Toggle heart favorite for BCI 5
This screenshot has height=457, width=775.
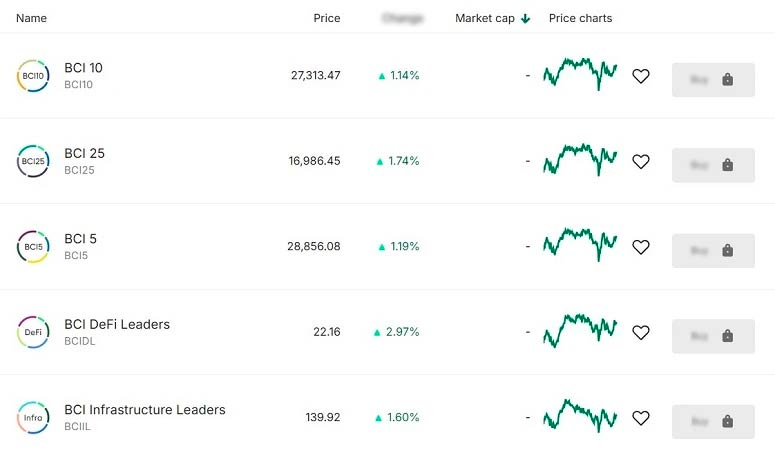[x=641, y=247]
